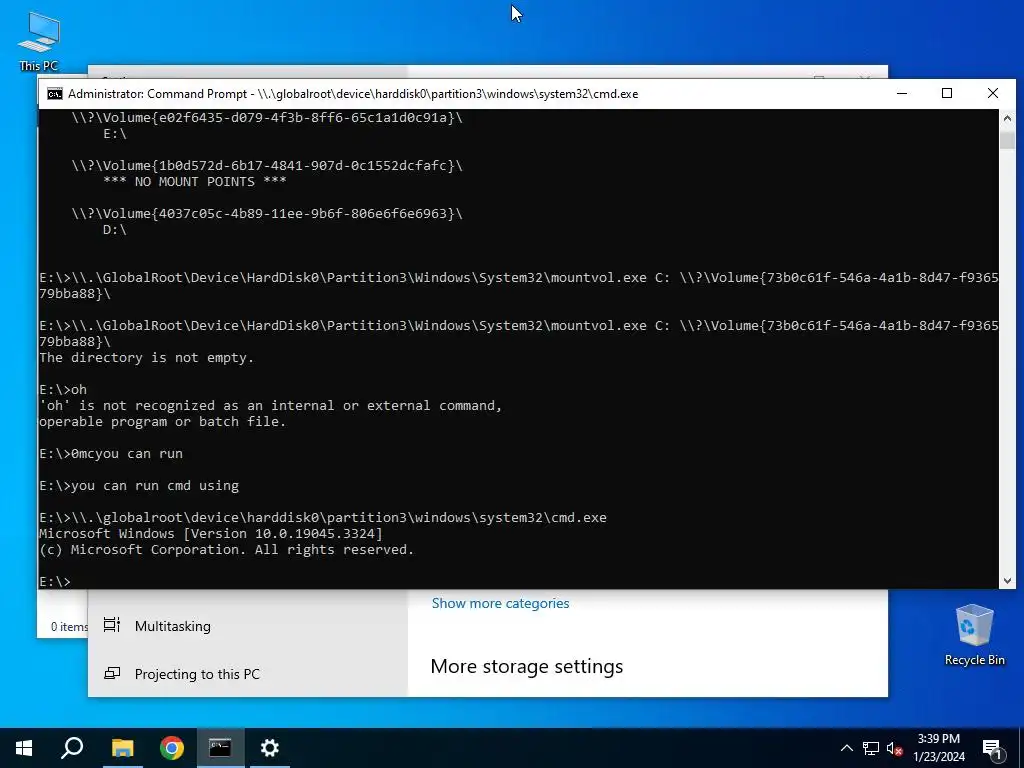The width and height of the screenshot is (1024, 768).
Task: Maximize the Command Prompt window
Action: pyautogui.click(x=947, y=93)
